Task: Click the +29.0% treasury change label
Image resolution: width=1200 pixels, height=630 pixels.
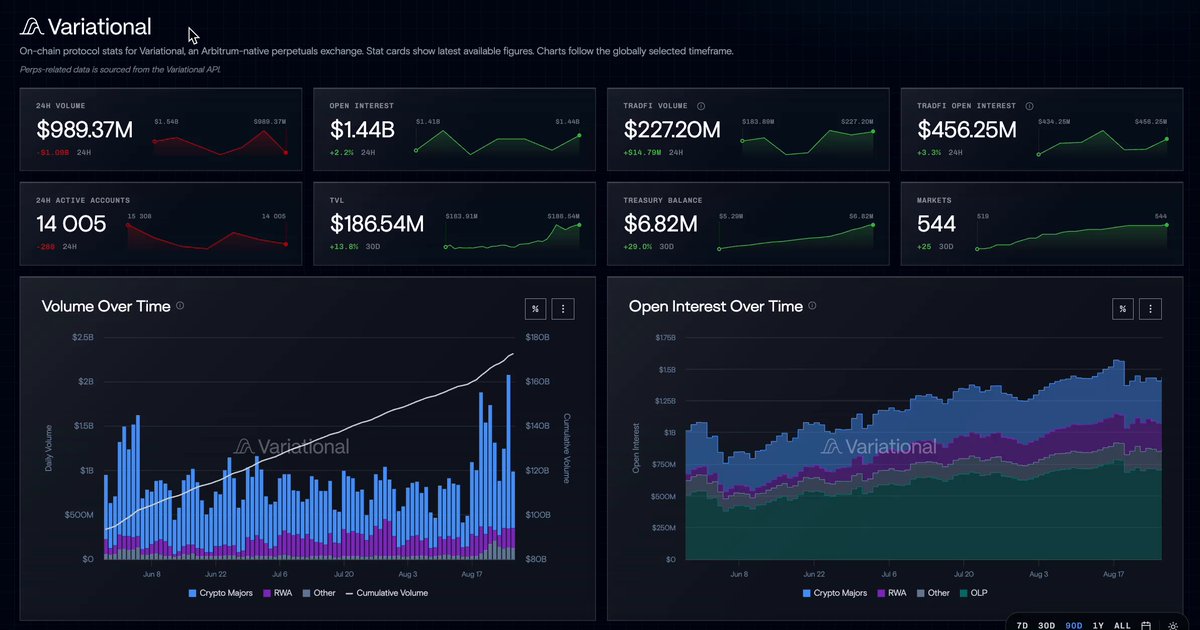Action: (638, 247)
